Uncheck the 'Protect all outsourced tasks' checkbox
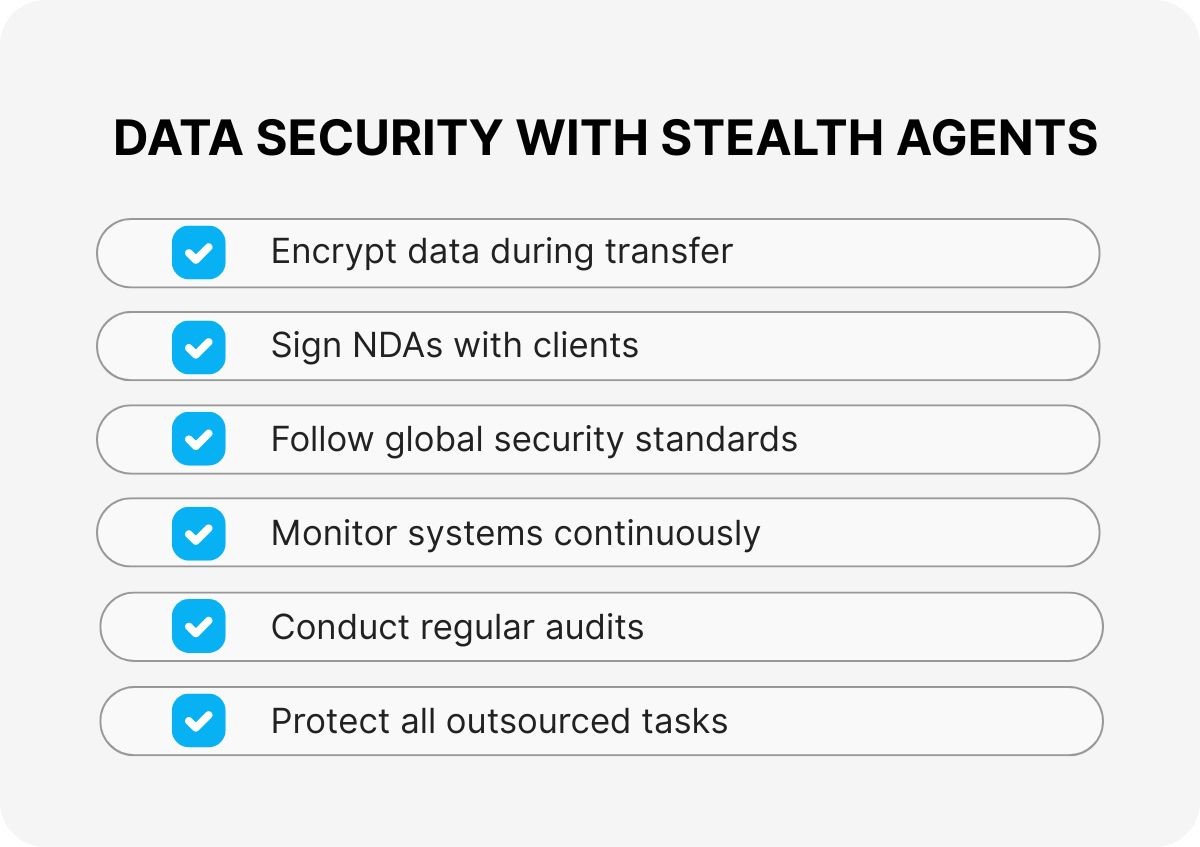Viewport: 1200px width, 847px height. pyautogui.click(x=199, y=721)
